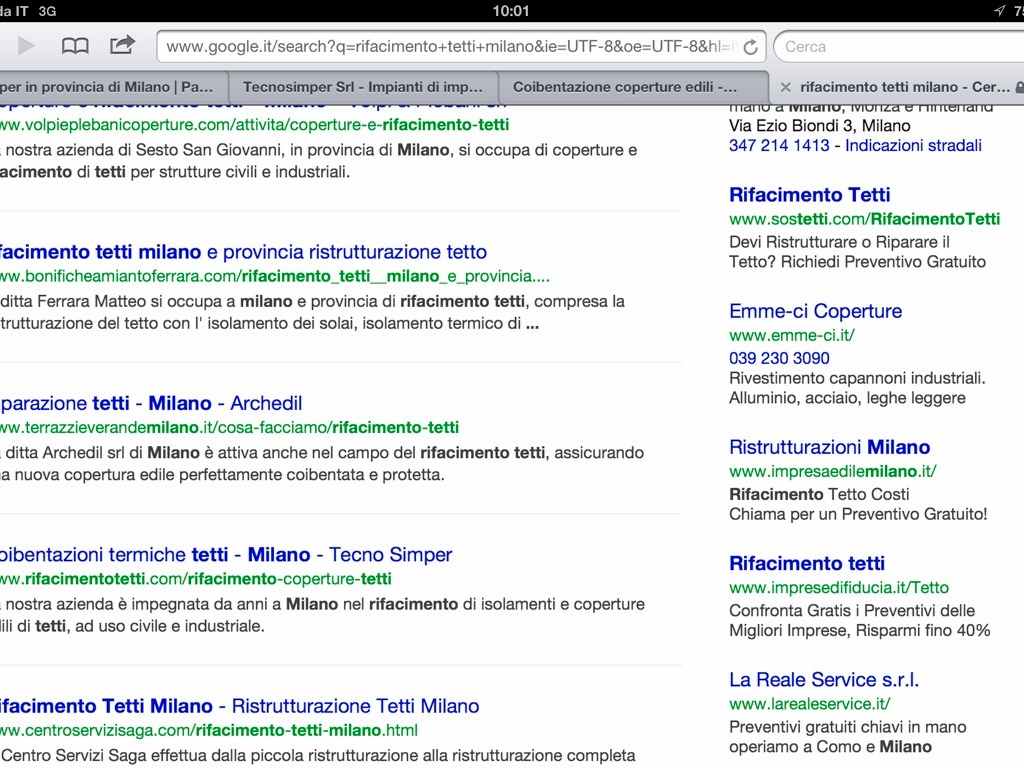Open 'Indicazioni stradali' directions link
Viewport: 1024px width, 768px height.
pos(913,145)
